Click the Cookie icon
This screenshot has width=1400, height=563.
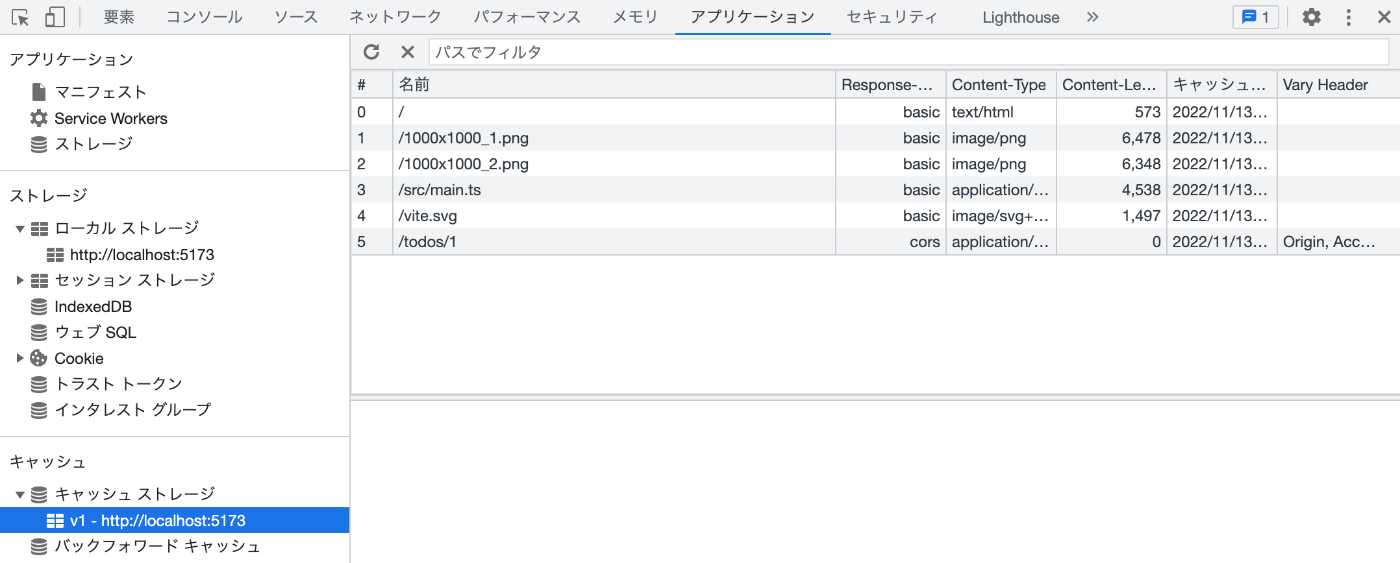click(x=39, y=358)
